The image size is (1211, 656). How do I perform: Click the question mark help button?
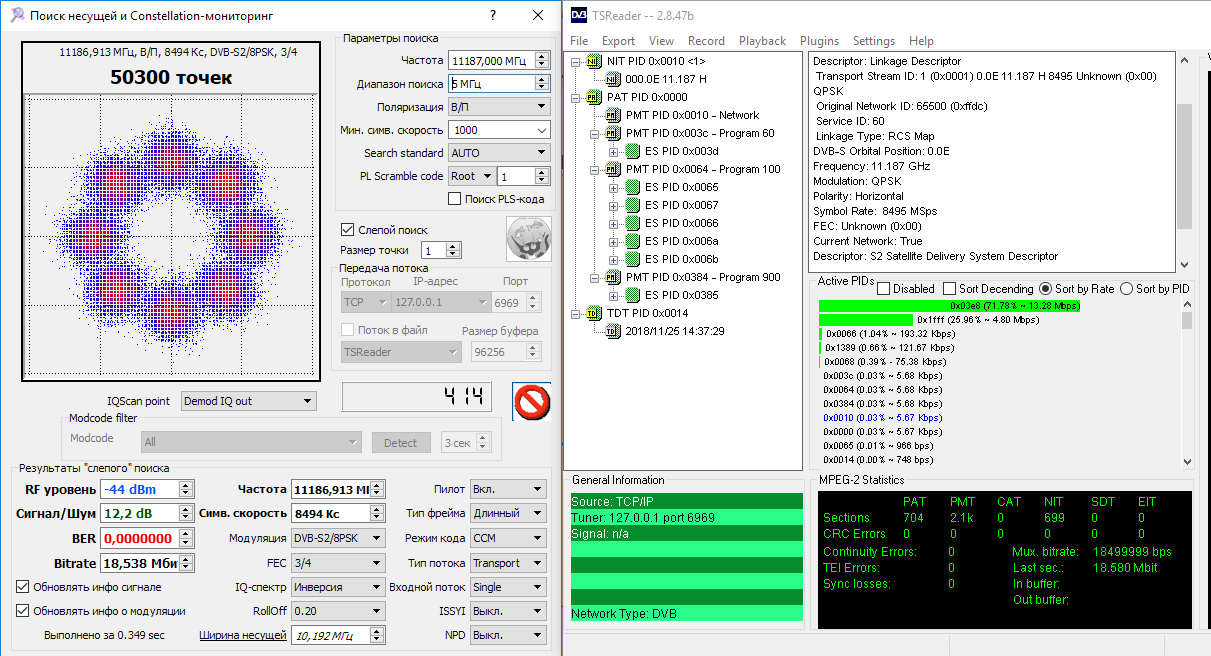click(493, 16)
